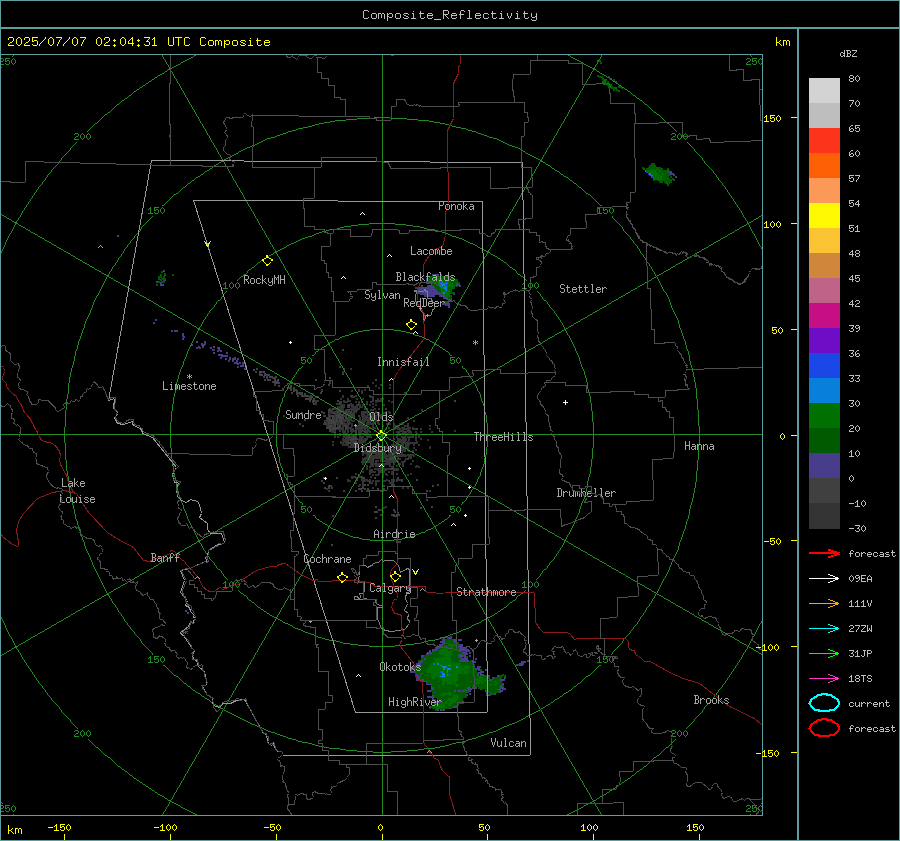Click the red forecast arrow in the legend

click(824, 553)
